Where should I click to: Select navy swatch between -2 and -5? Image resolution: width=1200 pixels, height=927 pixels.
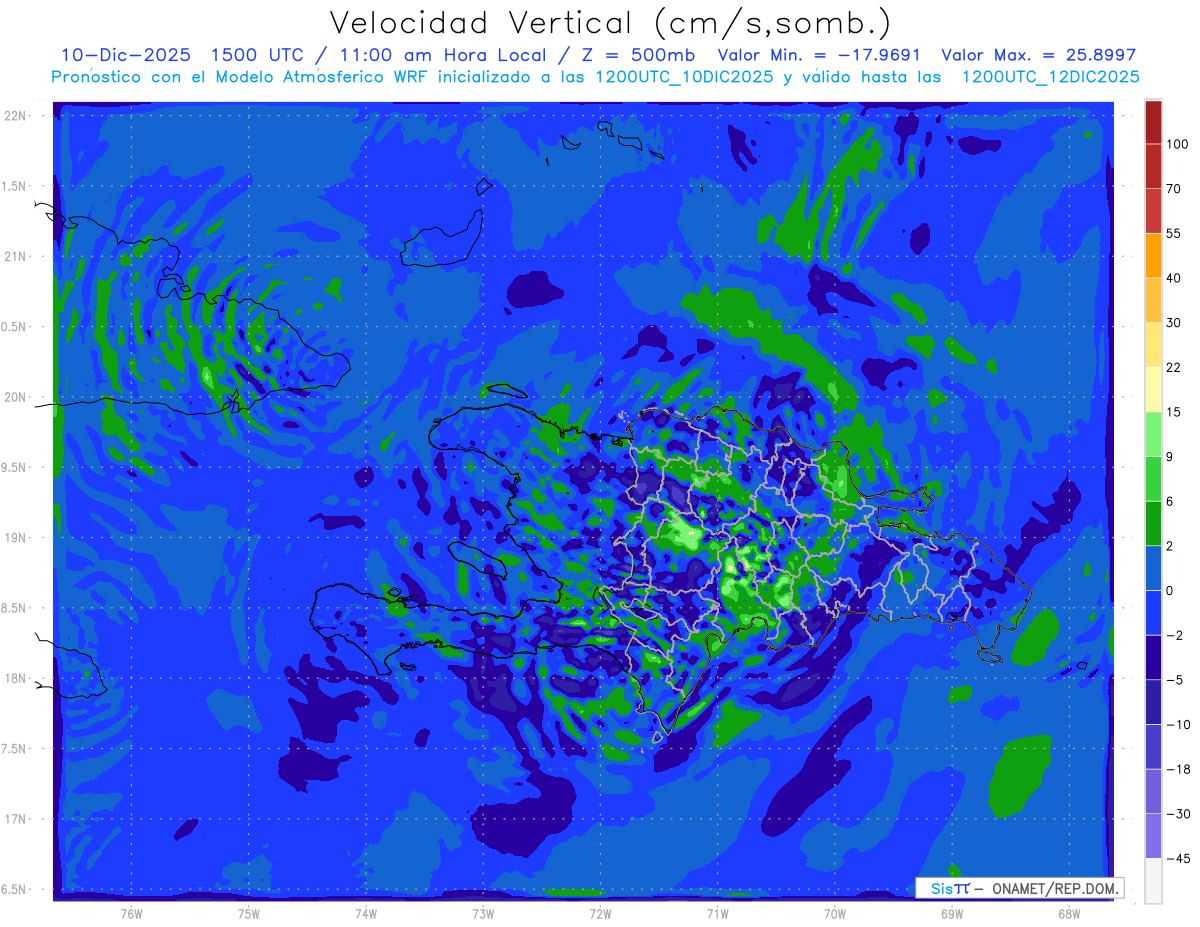pos(1153,658)
